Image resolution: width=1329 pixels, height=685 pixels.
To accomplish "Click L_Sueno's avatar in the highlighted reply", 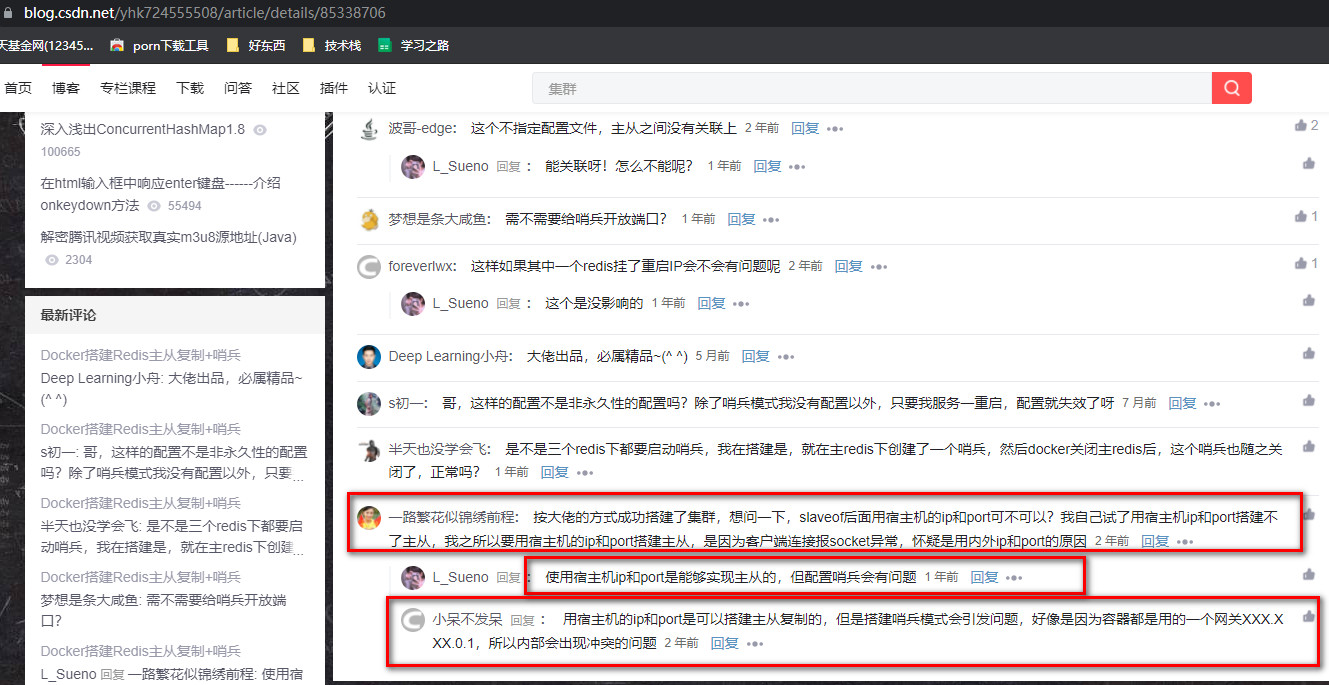I will (413, 577).
